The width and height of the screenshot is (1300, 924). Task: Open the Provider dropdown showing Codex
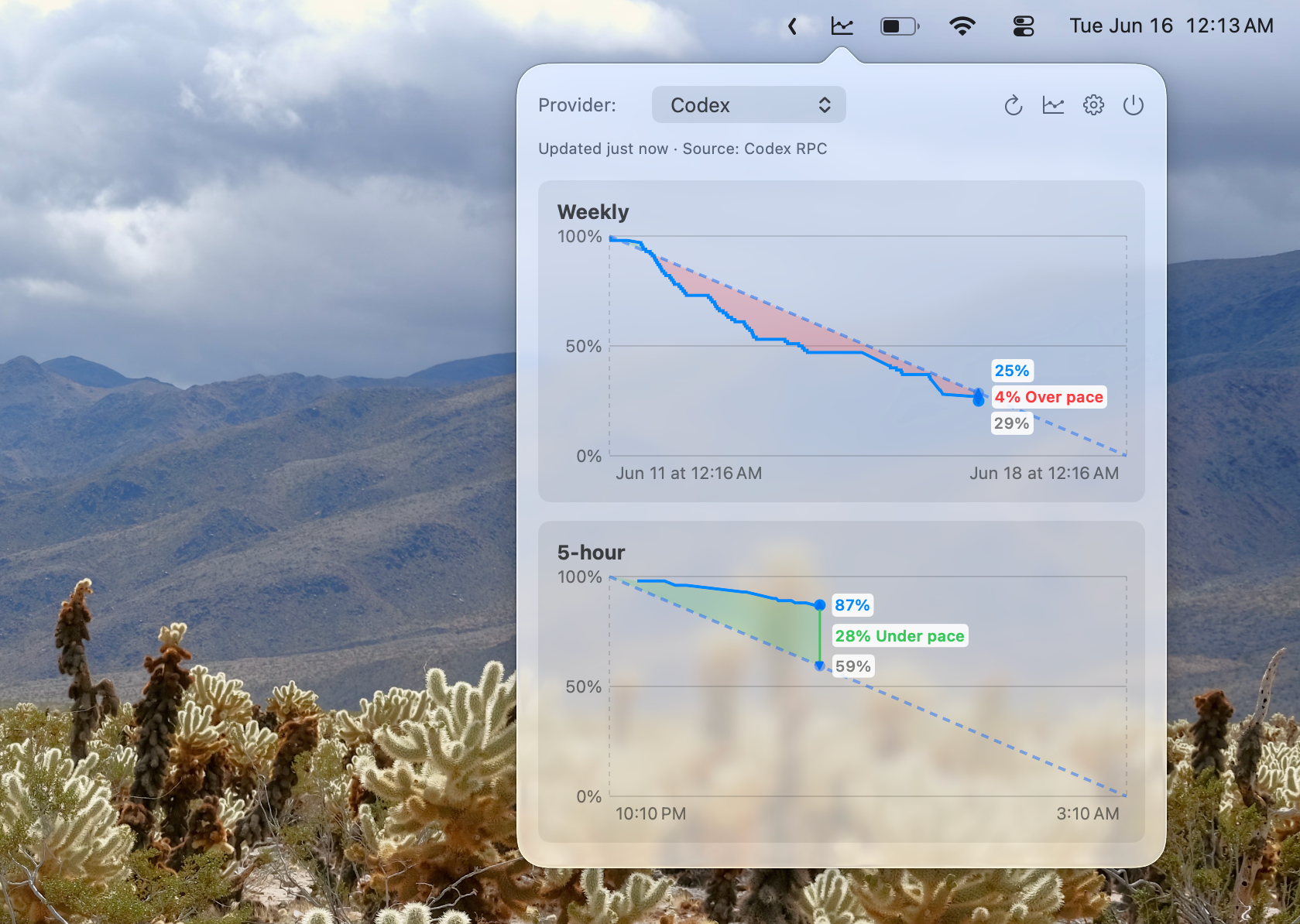(x=749, y=104)
